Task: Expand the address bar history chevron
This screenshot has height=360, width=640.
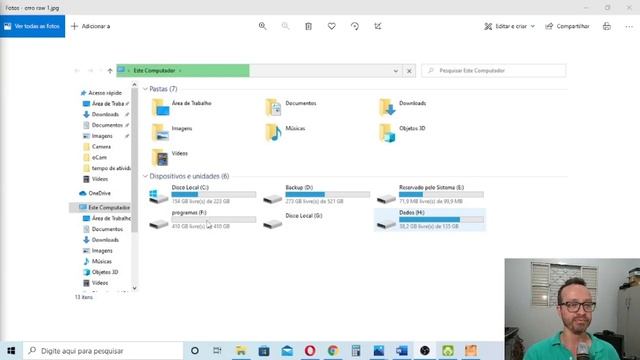Action: 396,71
